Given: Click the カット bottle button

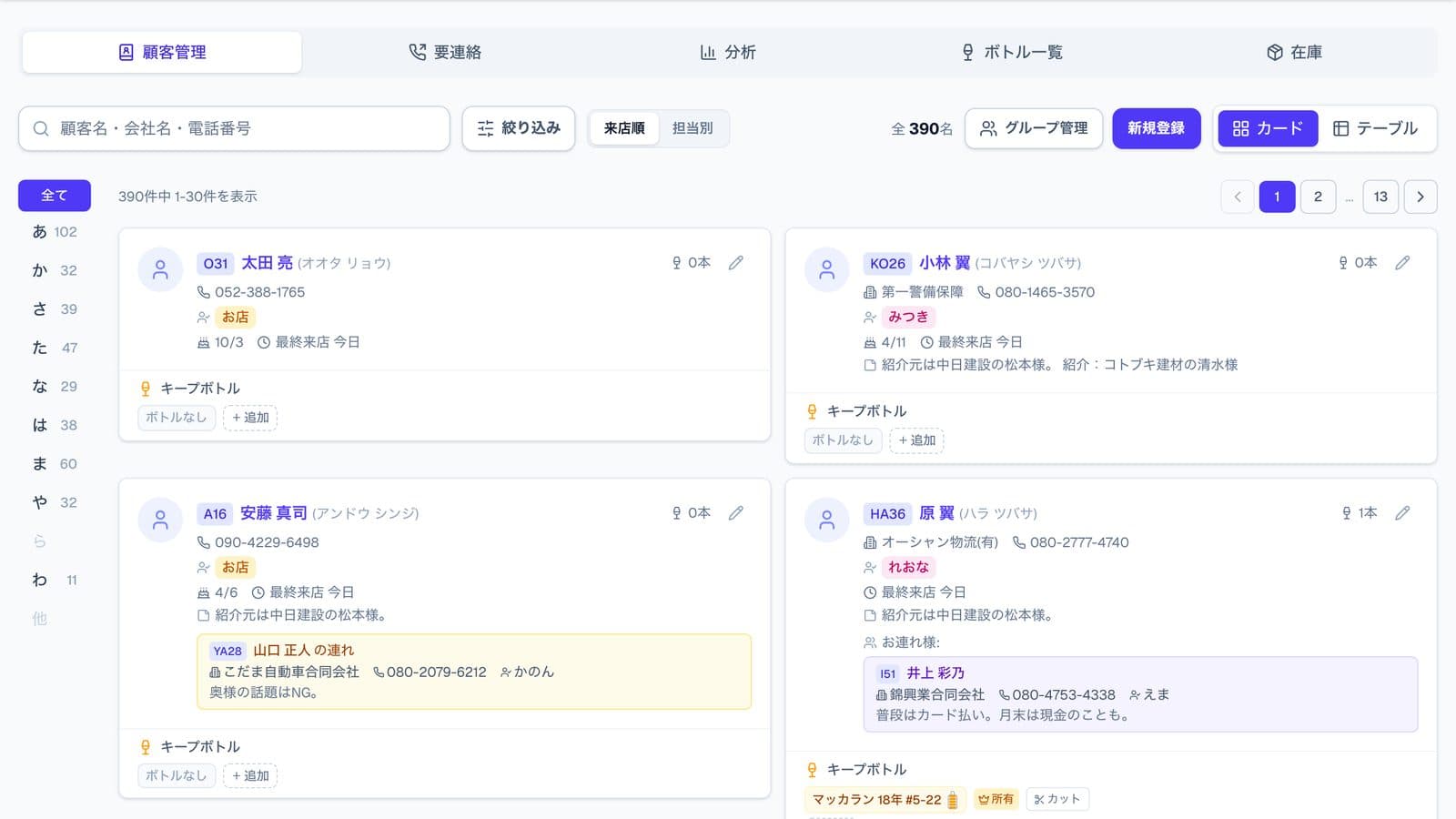Looking at the screenshot, I should [x=1057, y=799].
